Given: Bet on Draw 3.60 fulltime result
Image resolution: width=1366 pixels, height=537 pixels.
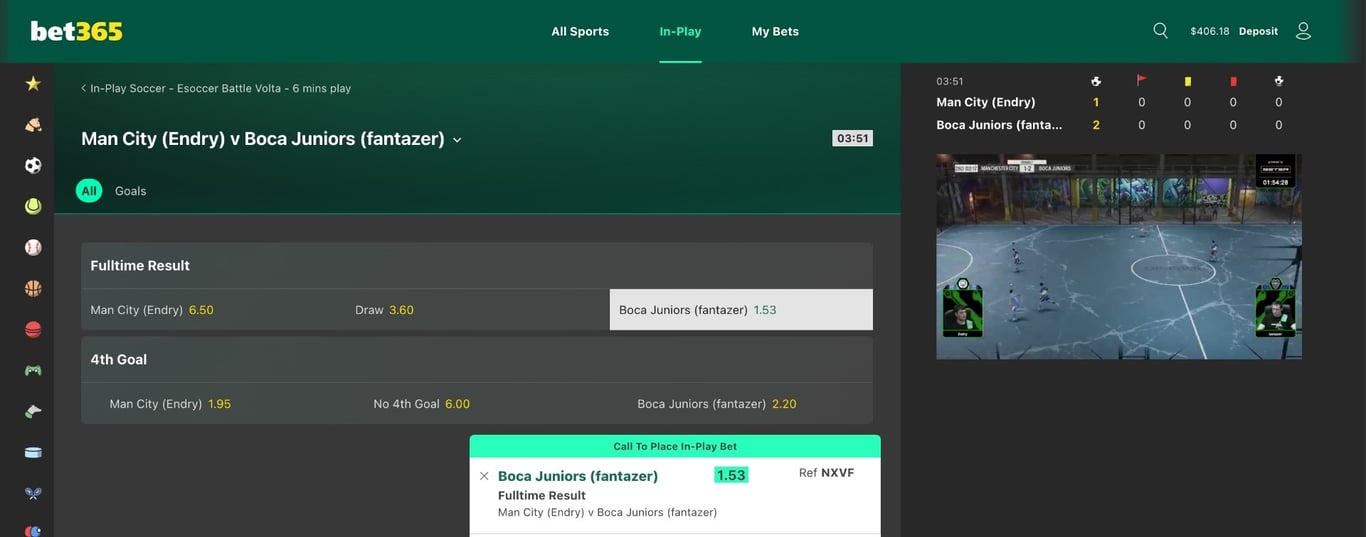Looking at the screenshot, I should [477, 310].
